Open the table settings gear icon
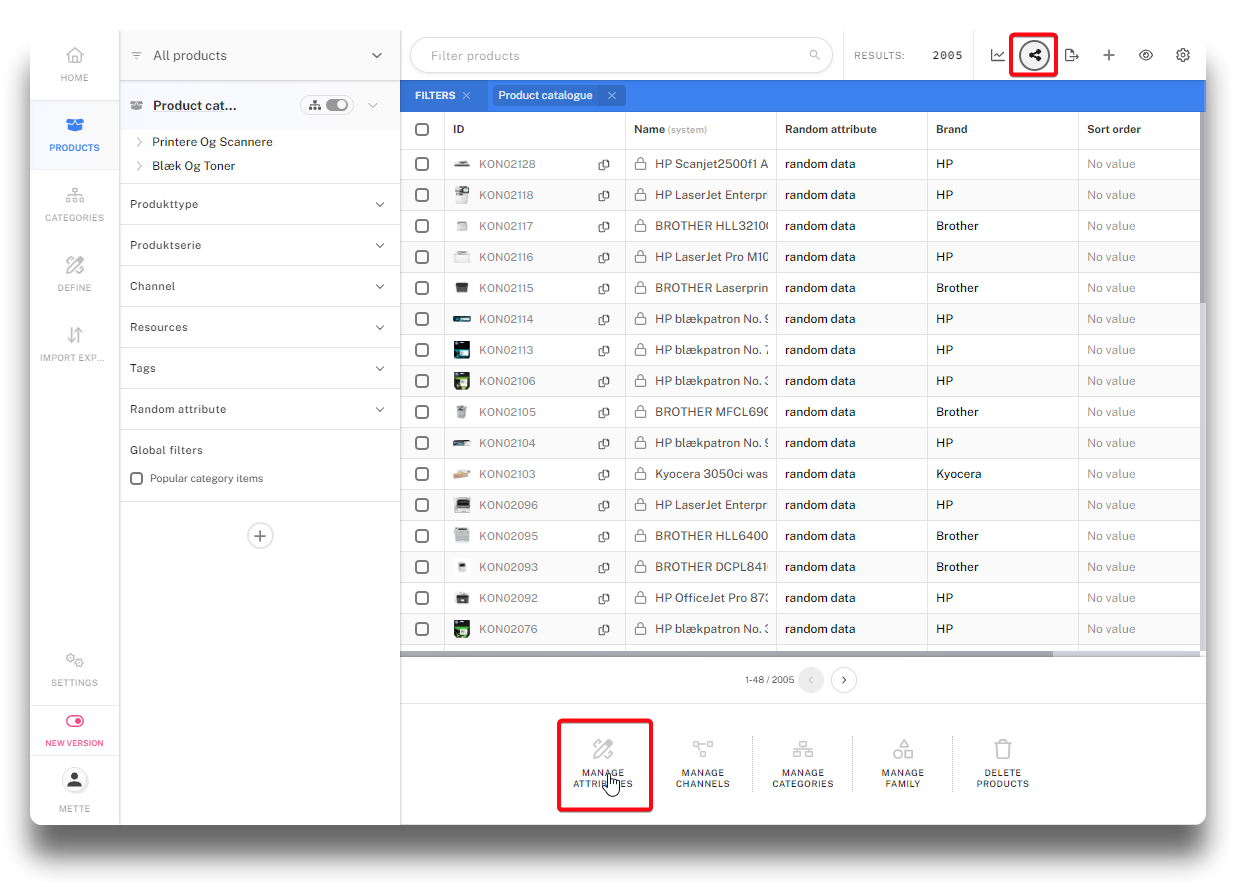This screenshot has height=887, width=1236. (1182, 55)
